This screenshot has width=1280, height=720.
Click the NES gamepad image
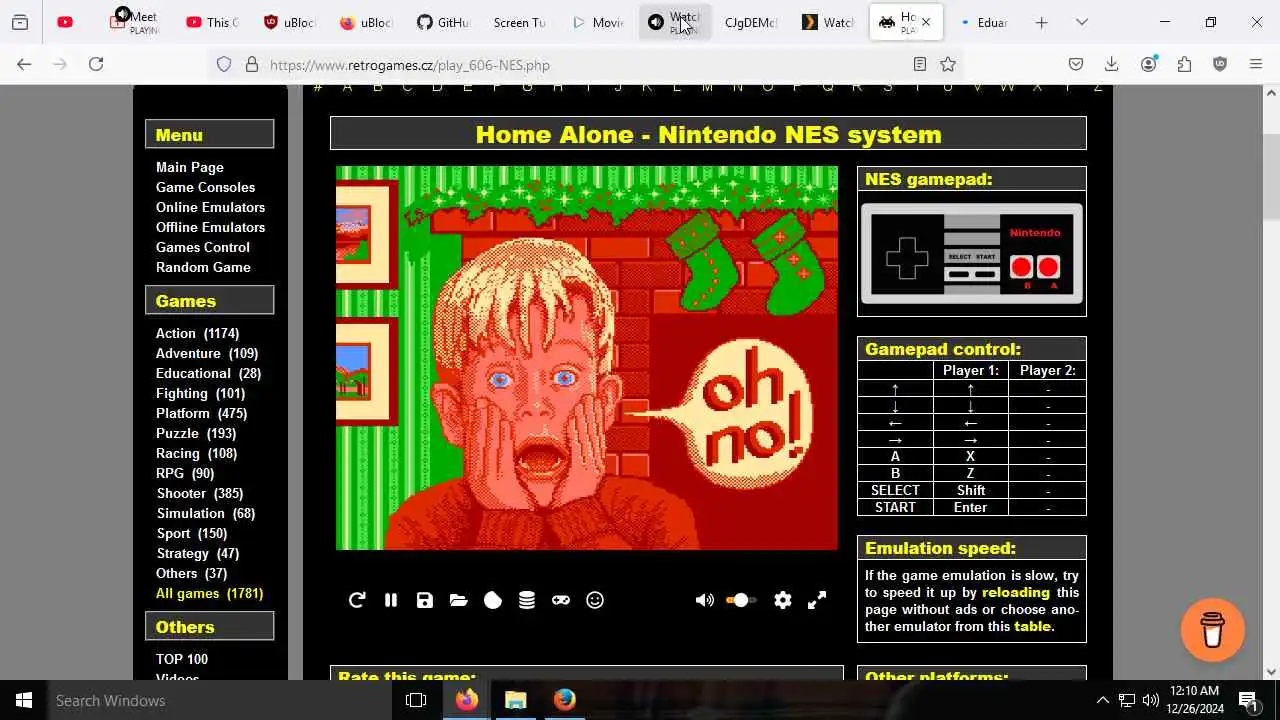pyautogui.click(x=972, y=253)
